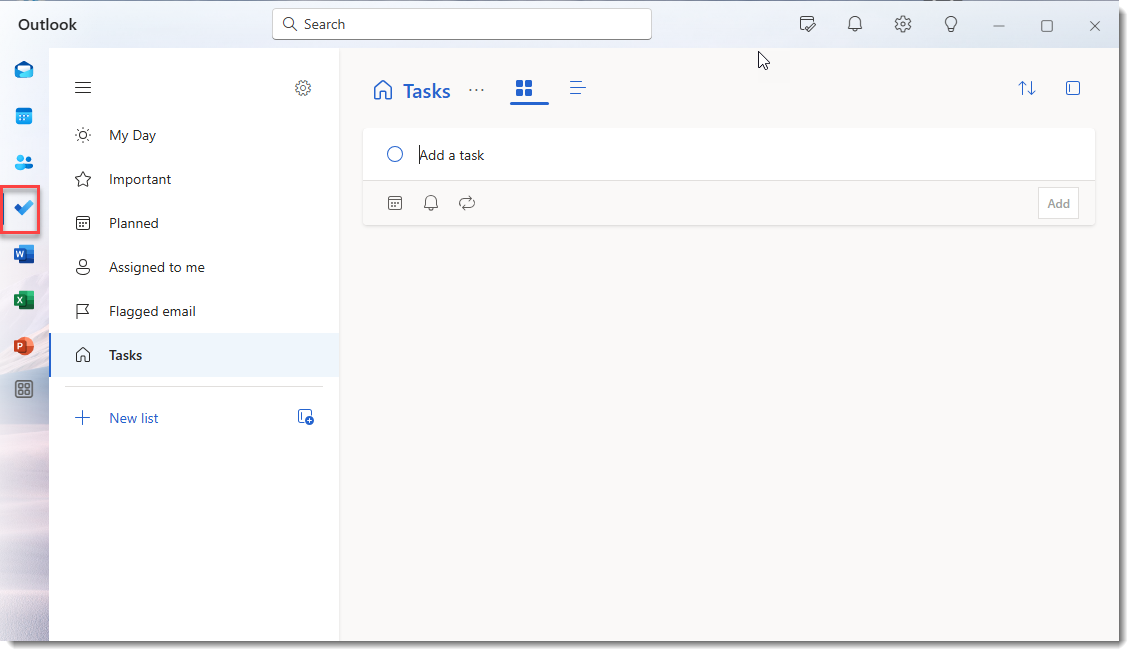
Task: Open To Do settings via the sidebar gear
Action: [303, 88]
